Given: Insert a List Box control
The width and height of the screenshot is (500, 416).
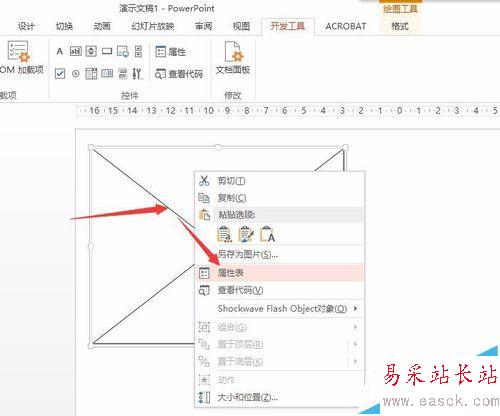Looking at the screenshot, I should [x=107, y=73].
